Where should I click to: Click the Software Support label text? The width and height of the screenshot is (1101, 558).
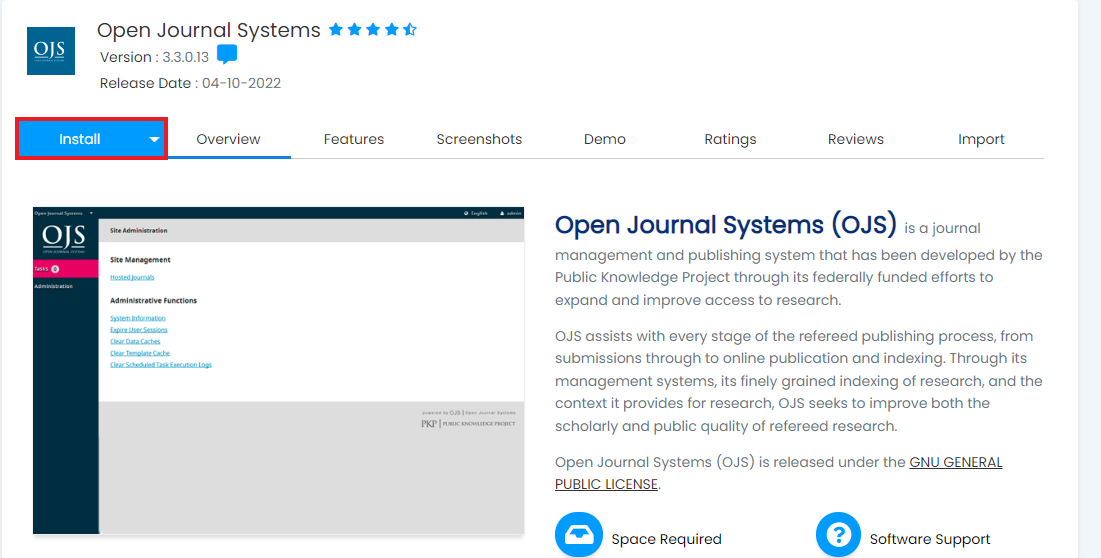coord(930,539)
